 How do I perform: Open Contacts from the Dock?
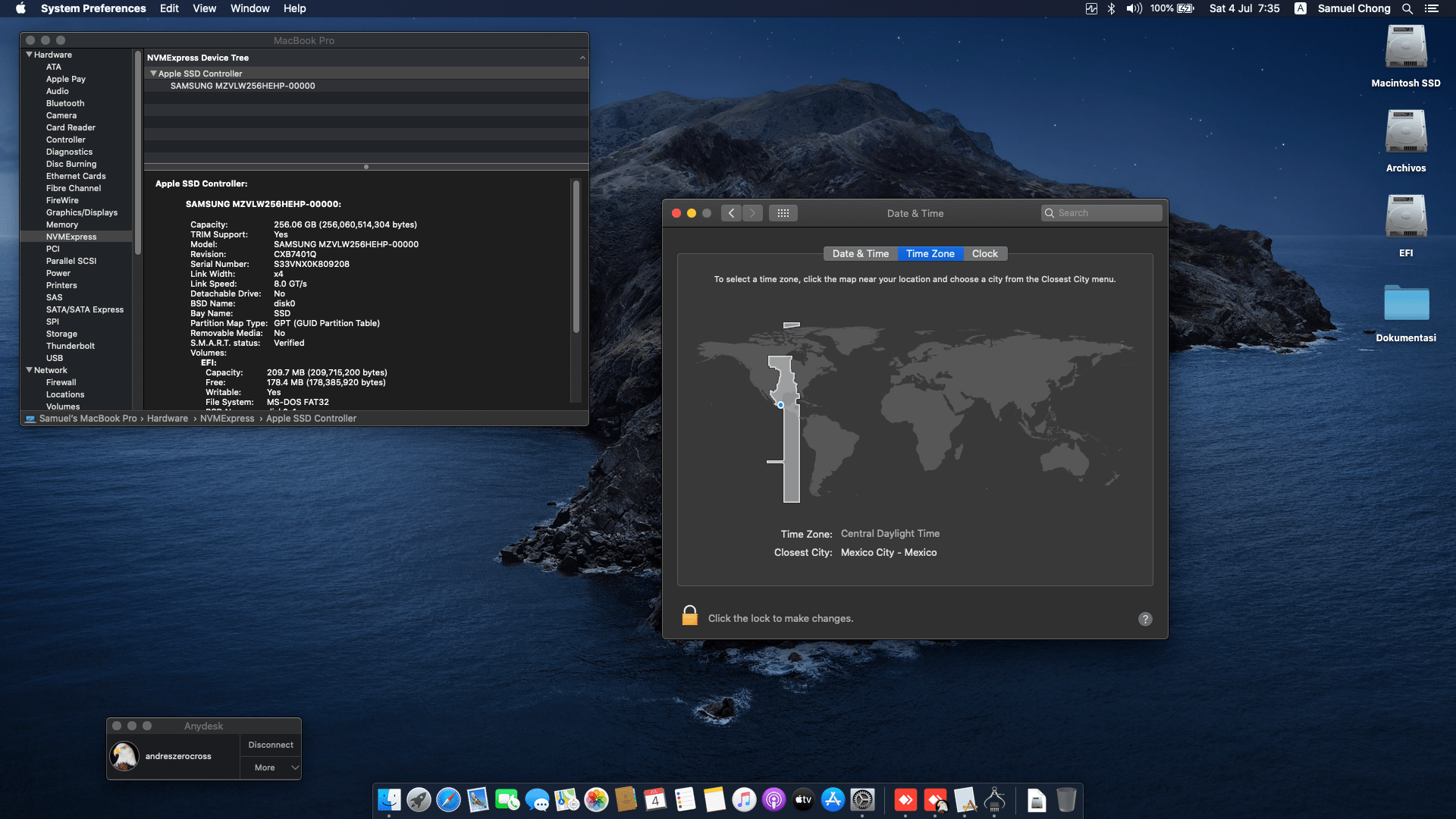pyautogui.click(x=626, y=799)
